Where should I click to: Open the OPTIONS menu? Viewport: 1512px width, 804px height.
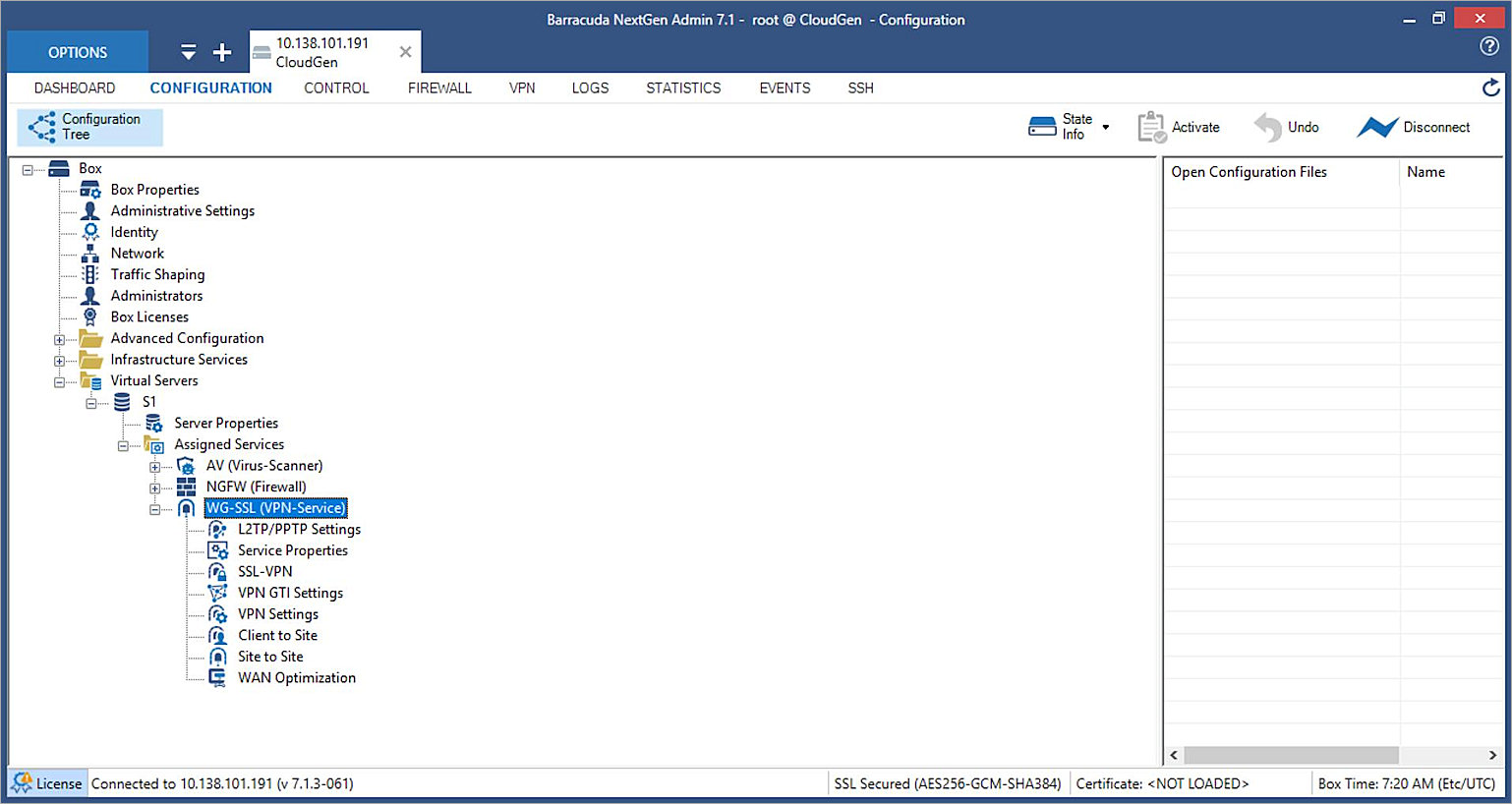77,51
